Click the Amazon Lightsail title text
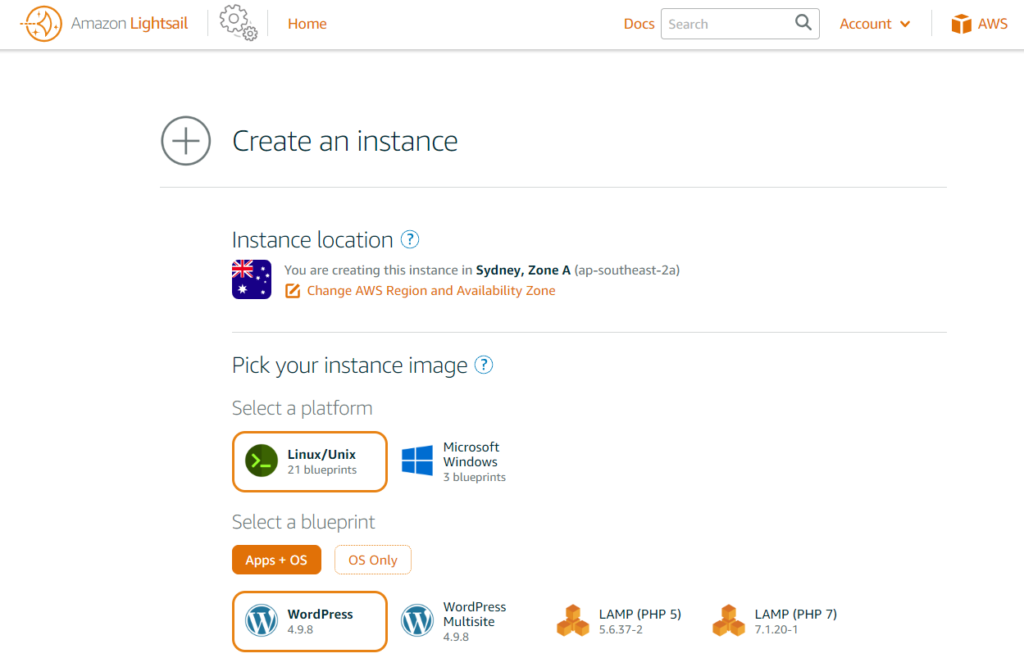Viewport: 1024px width, 658px height. click(129, 24)
